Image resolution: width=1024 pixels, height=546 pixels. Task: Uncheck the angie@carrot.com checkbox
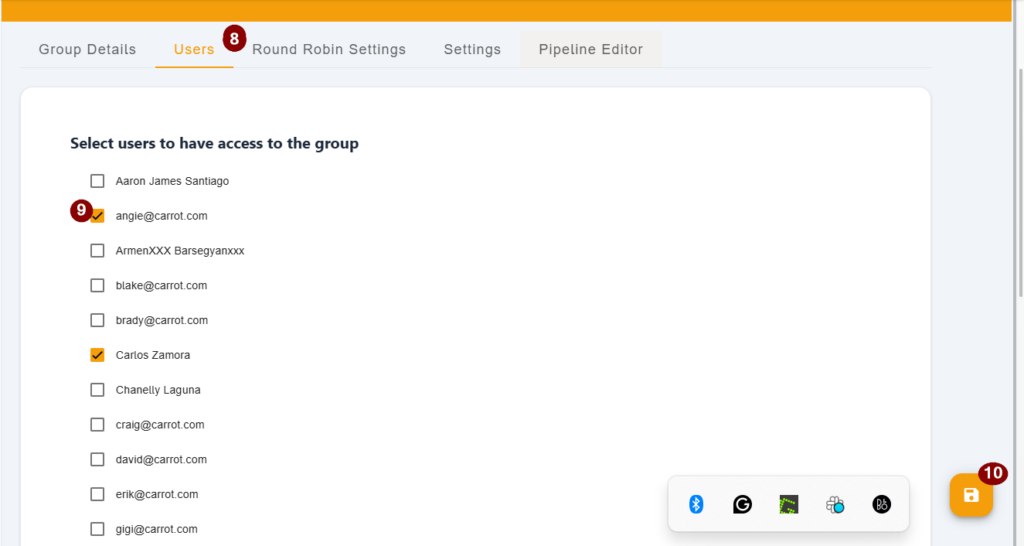97,216
